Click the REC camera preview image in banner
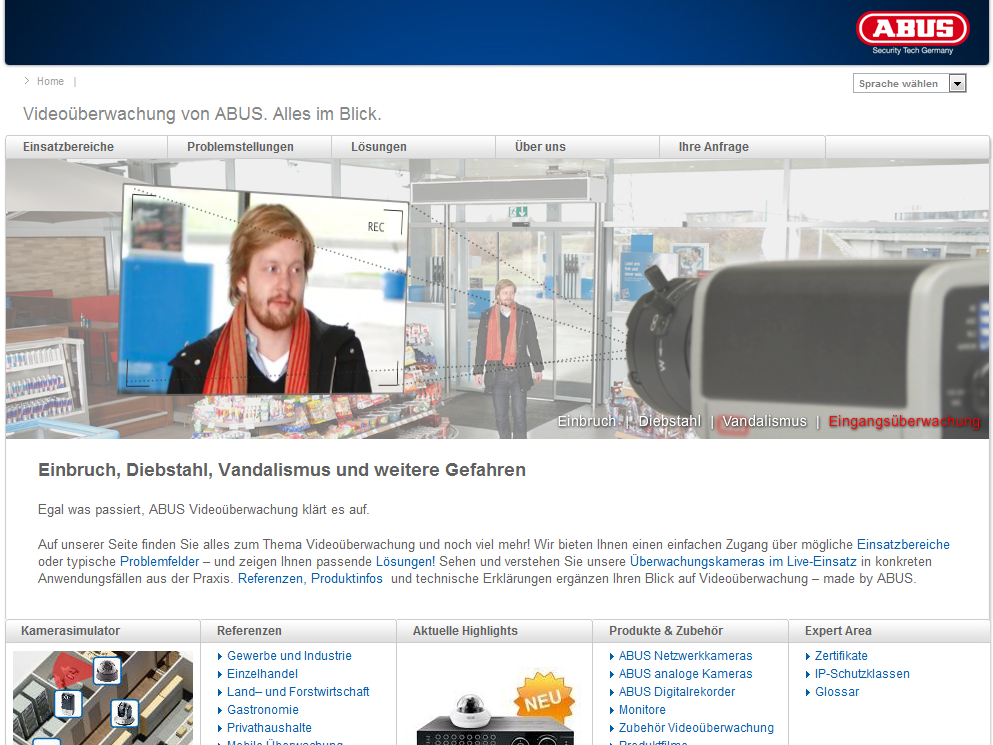This screenshot has height=745, width=993. pyautogui.click(x=263, y=289)
